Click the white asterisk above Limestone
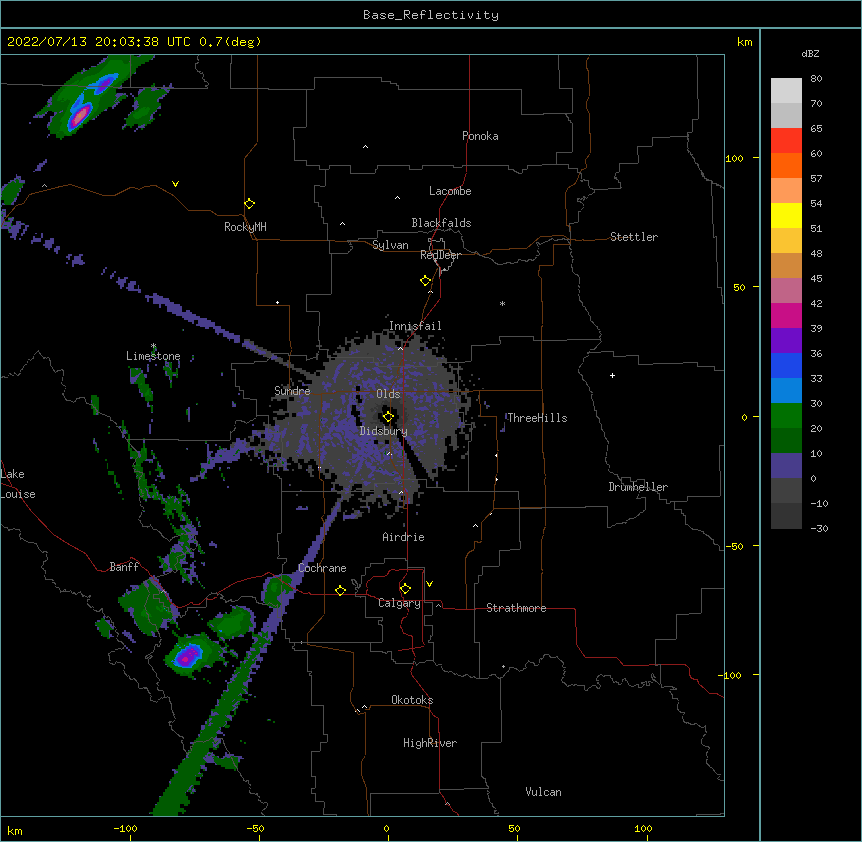The height and width of the screenshot is (842, 862). [153, 346]
